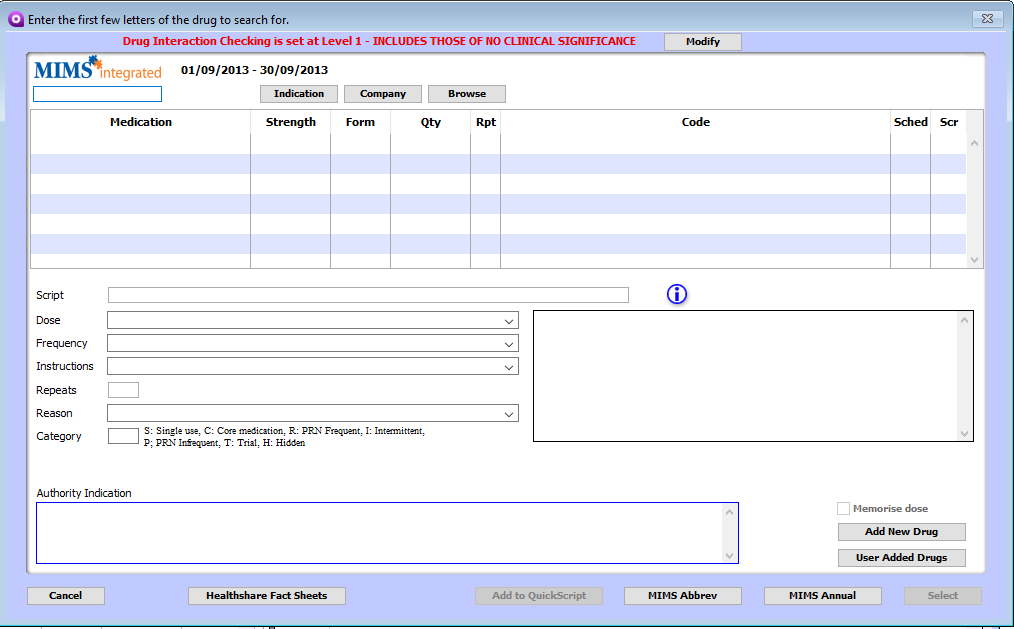
Task: Open the Instructions dropdown
Action: pyautogui.click(x=511, y=366)
